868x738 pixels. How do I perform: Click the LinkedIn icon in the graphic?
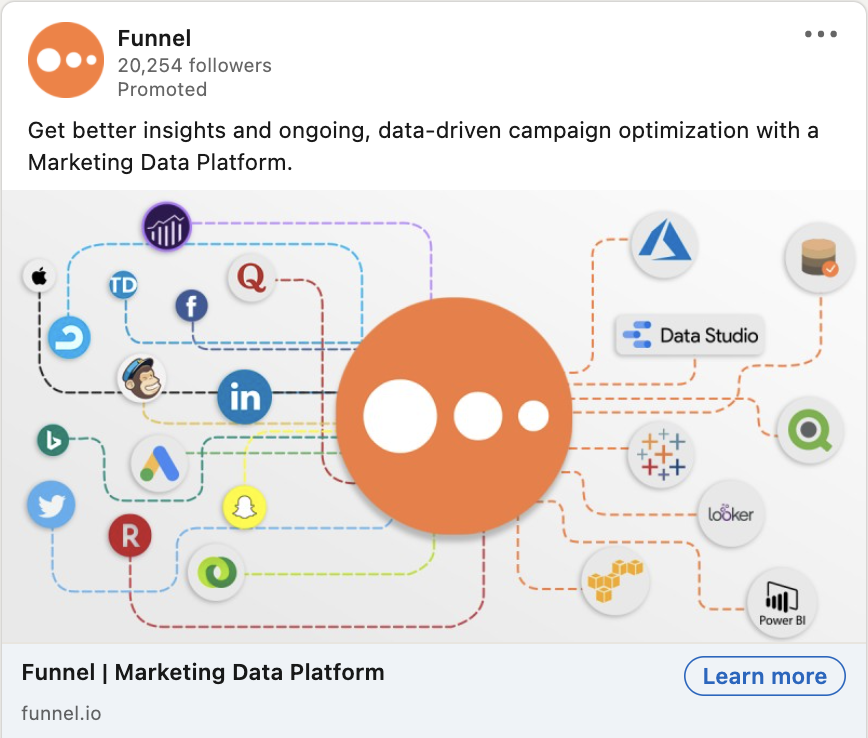click(x=245, y=397)
